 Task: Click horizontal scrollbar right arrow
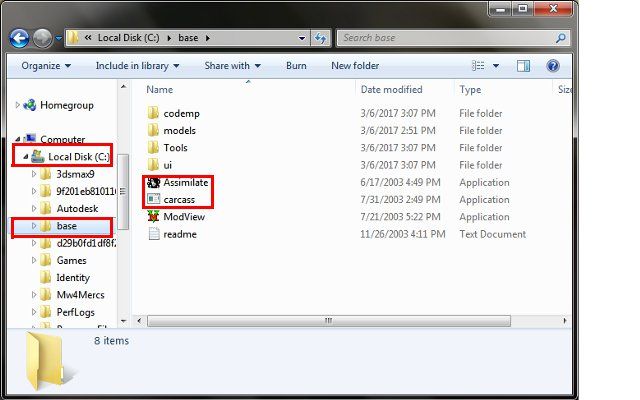point(564,321)
